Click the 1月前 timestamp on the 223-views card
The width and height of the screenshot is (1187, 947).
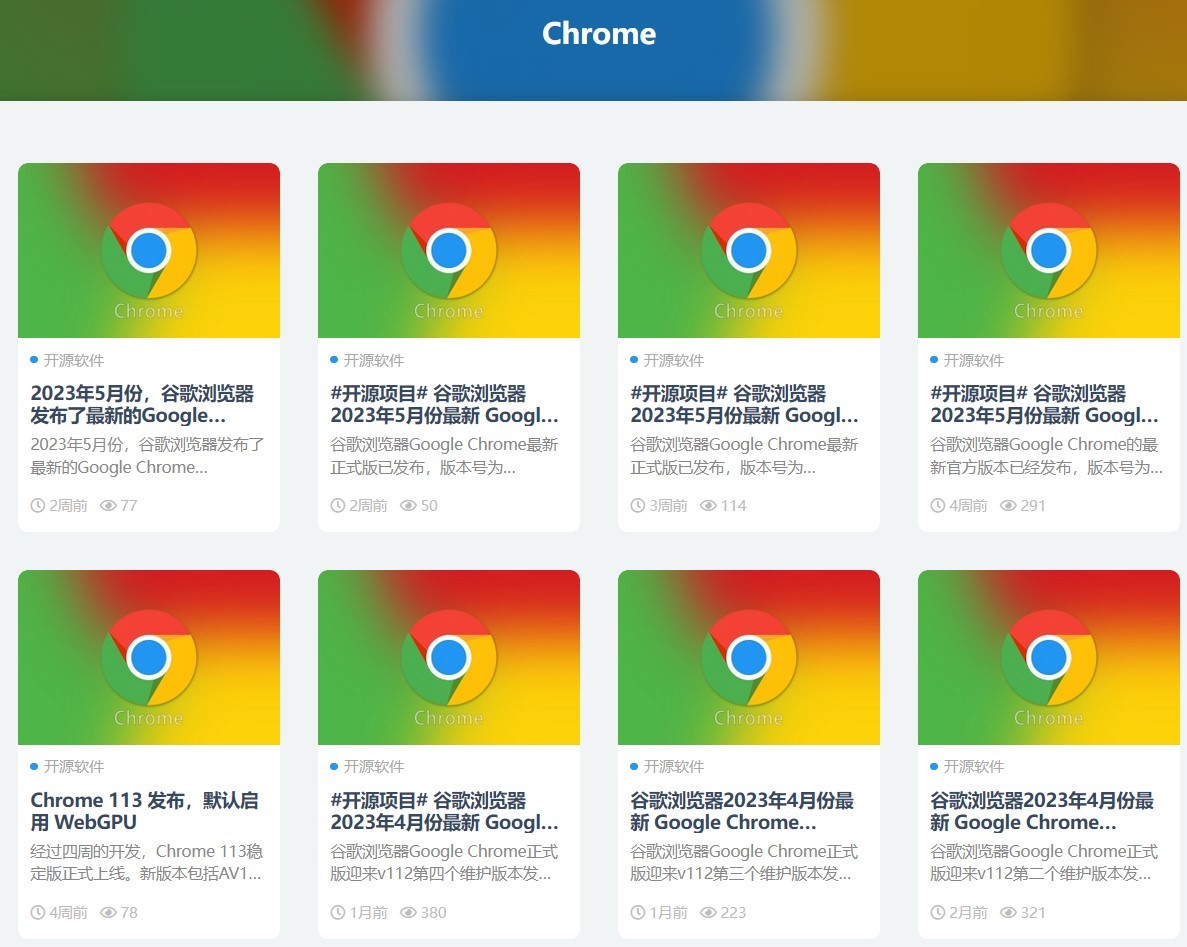(x=668, y=913)
